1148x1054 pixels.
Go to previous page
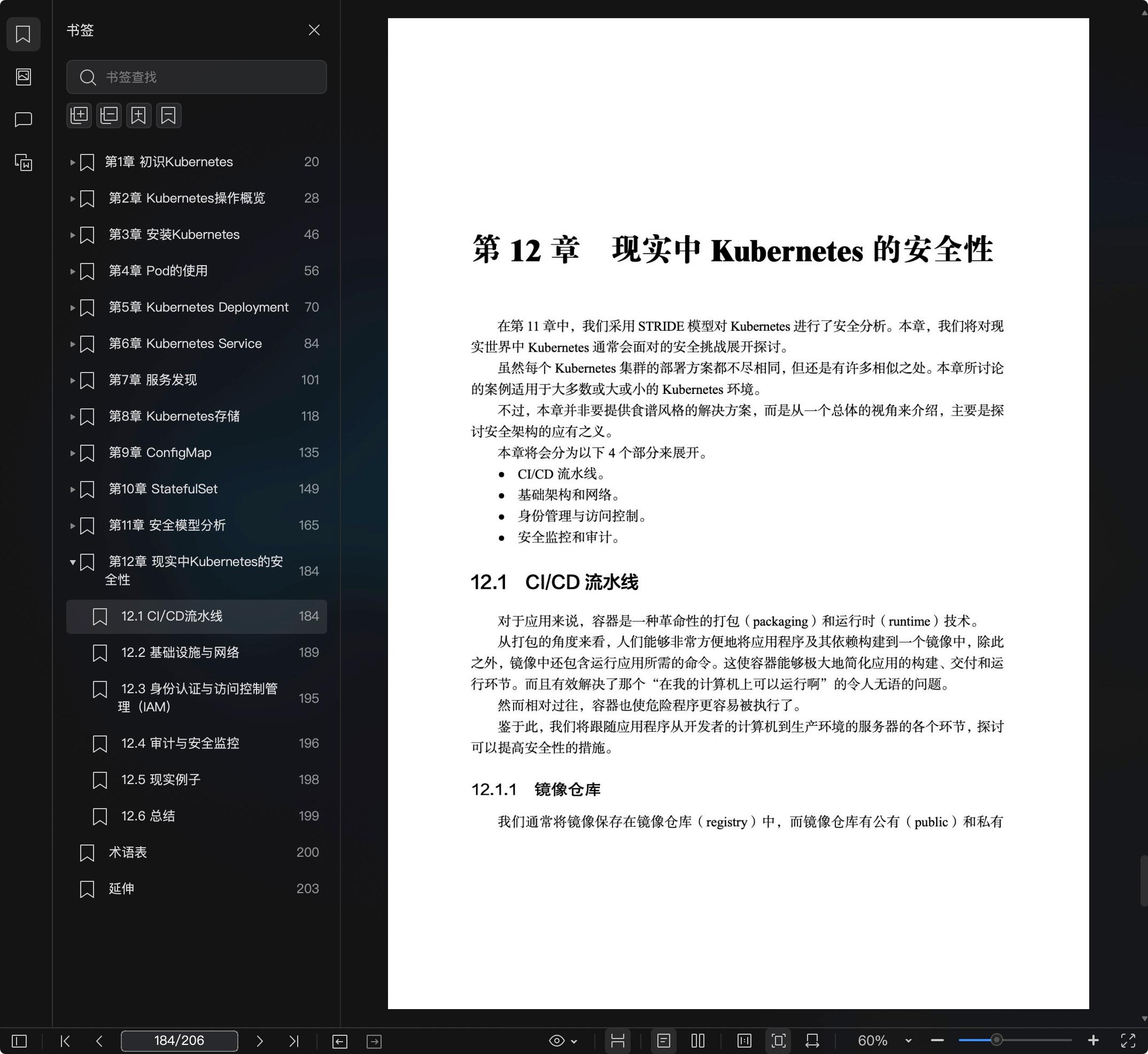coord(99,1041)
